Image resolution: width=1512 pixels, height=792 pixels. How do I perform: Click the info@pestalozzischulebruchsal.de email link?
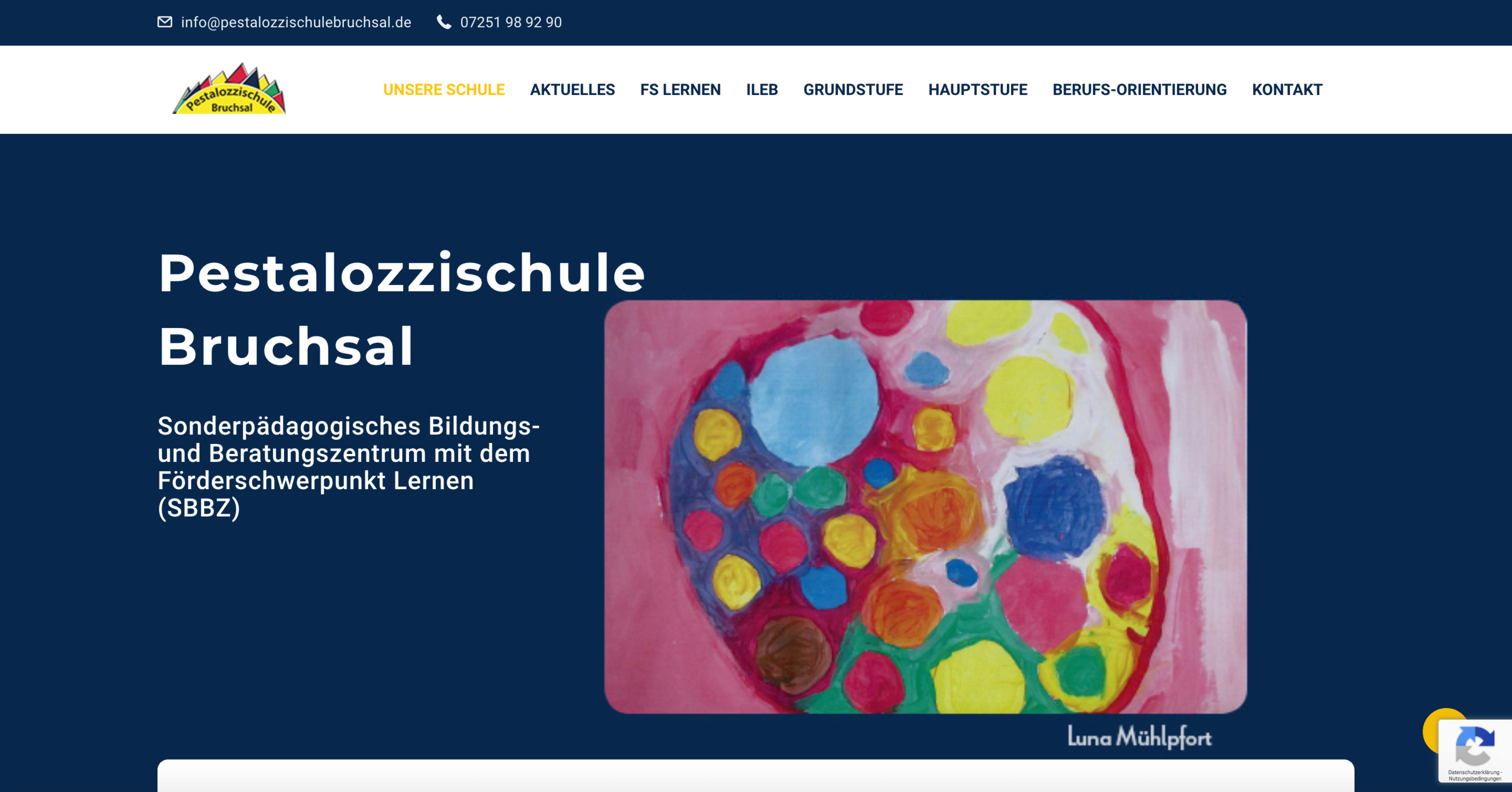[296, 22]
